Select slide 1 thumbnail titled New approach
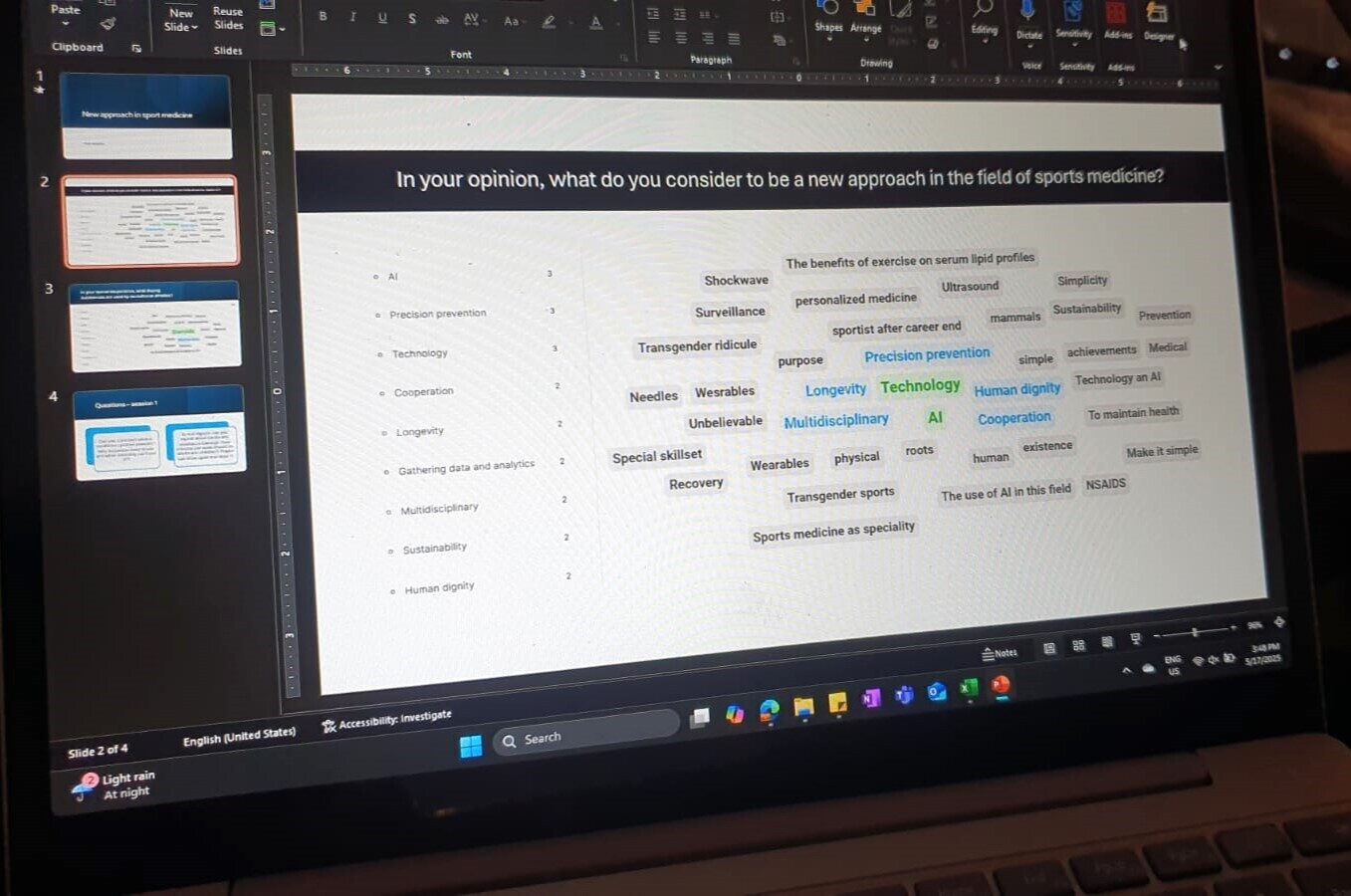This screenshot has width=1351, height=896. coord(146,115)
